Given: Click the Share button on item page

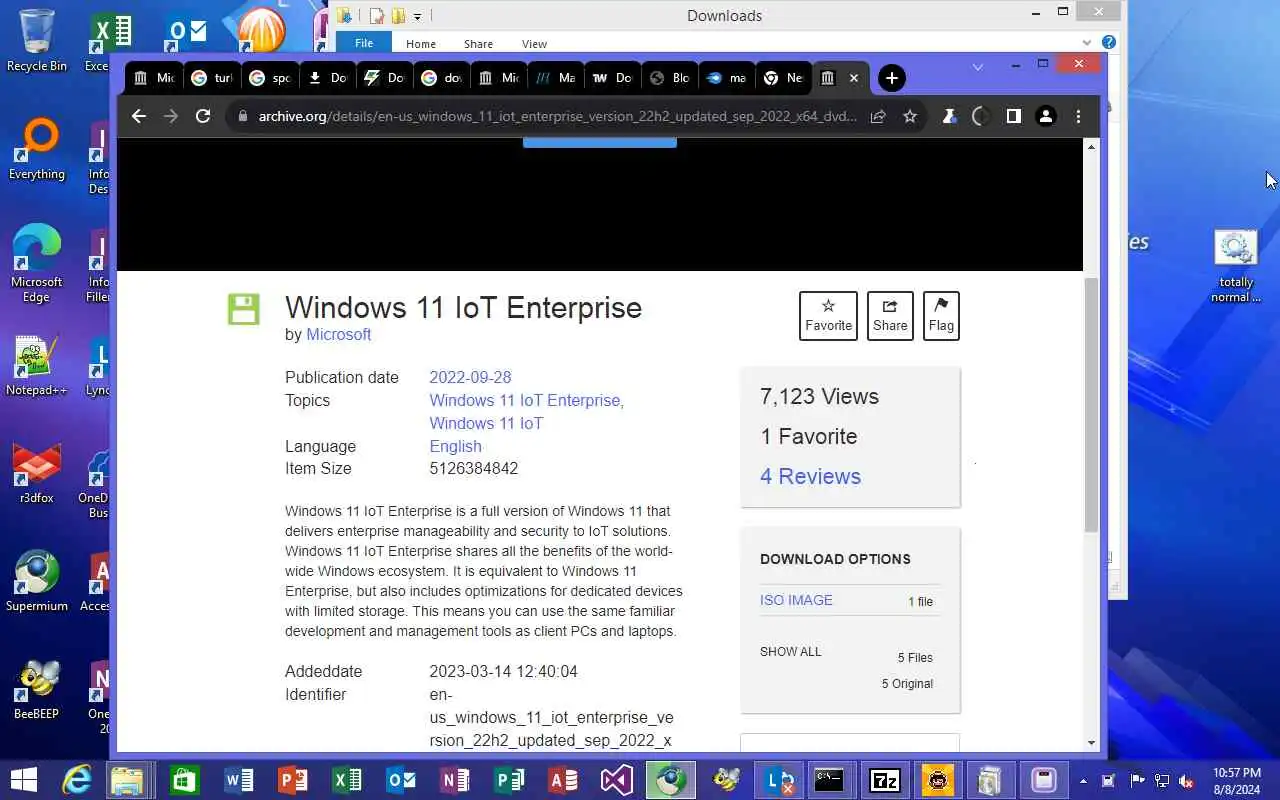Looking at the screenshot, I should 890,316.
